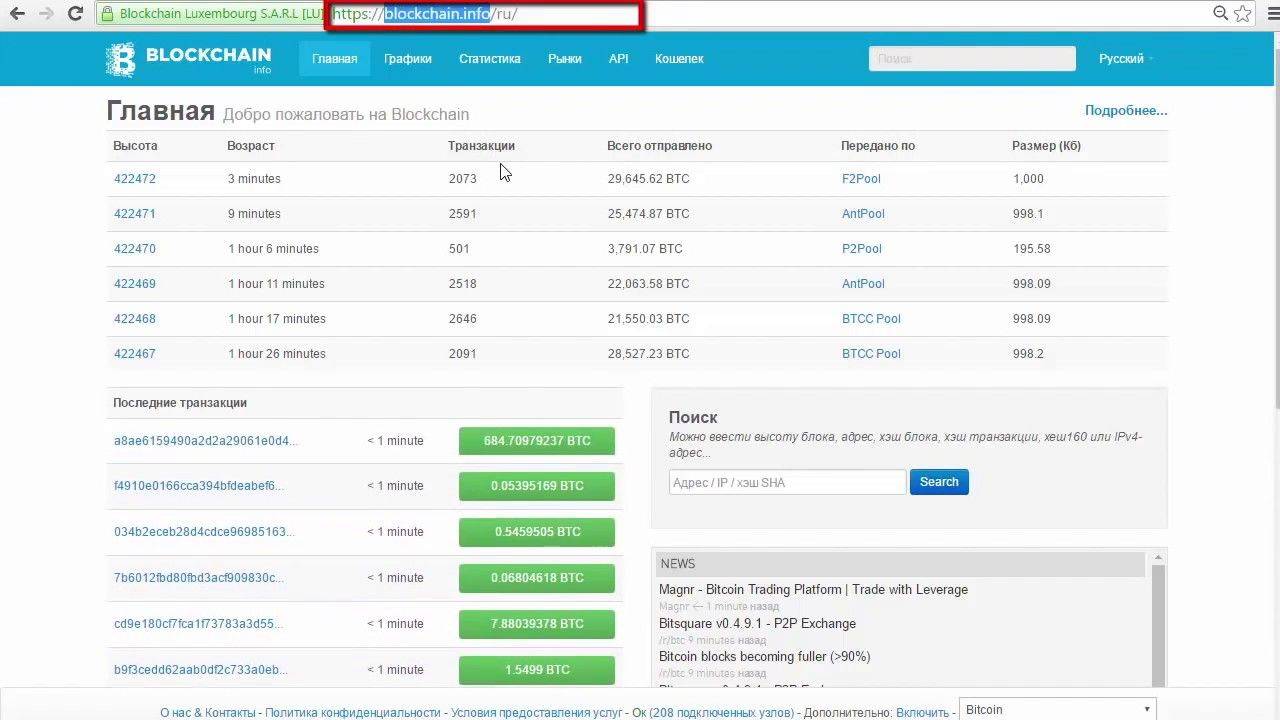
Task: Click the 0.05395169 BTC amount button
Action: [x=537, y=486]
